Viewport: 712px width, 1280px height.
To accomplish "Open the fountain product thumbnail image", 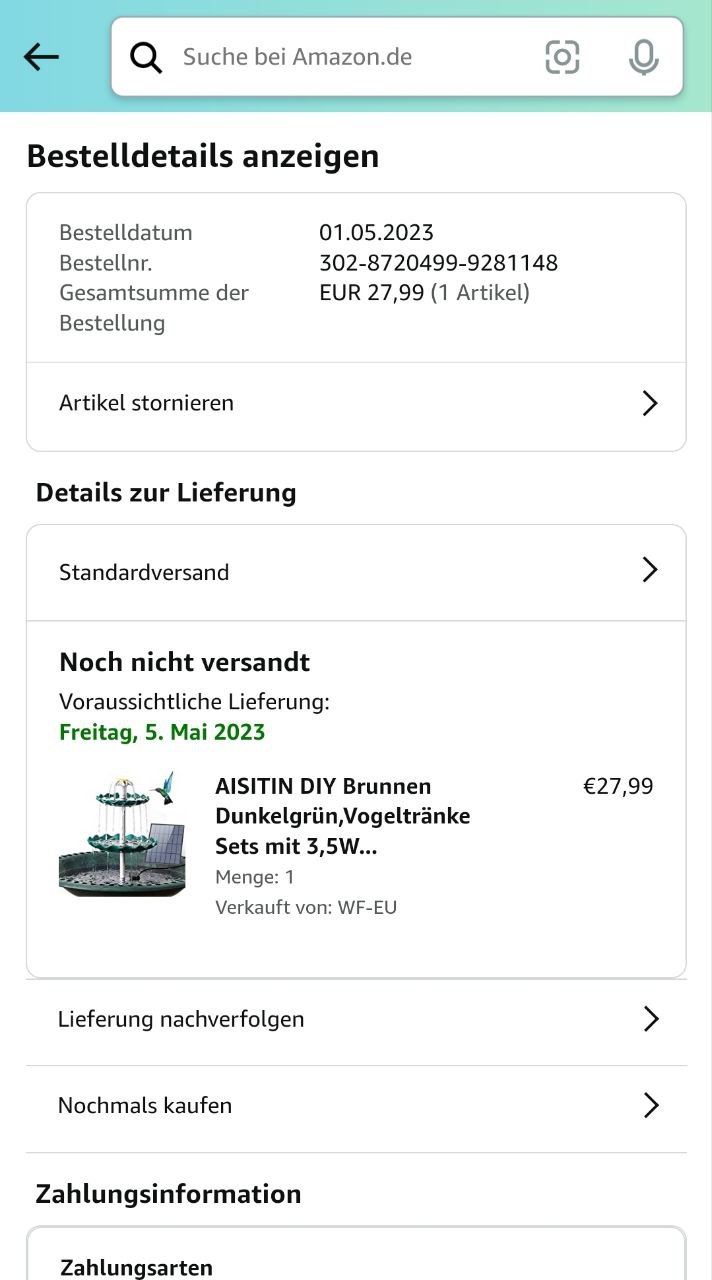I will click(x=122, y=833).
